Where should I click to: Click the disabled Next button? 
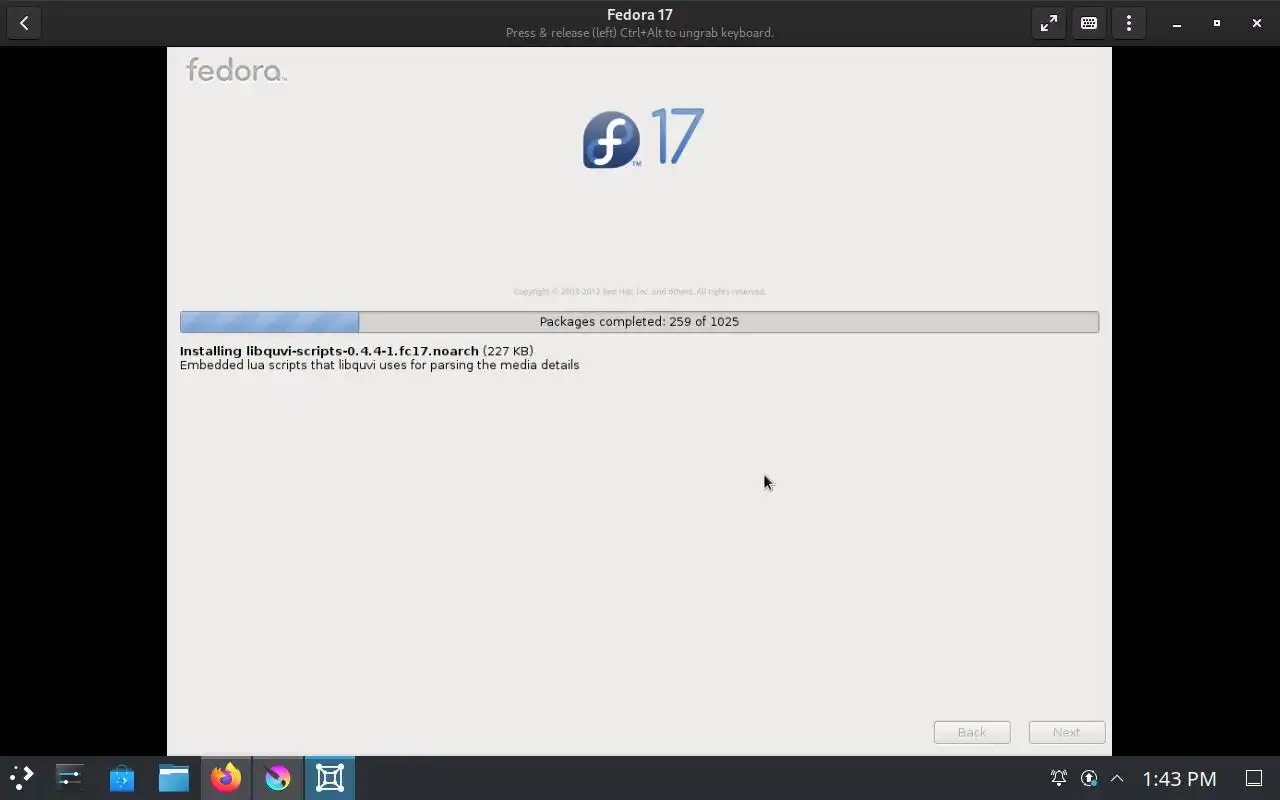click(x=1067, y=732)
